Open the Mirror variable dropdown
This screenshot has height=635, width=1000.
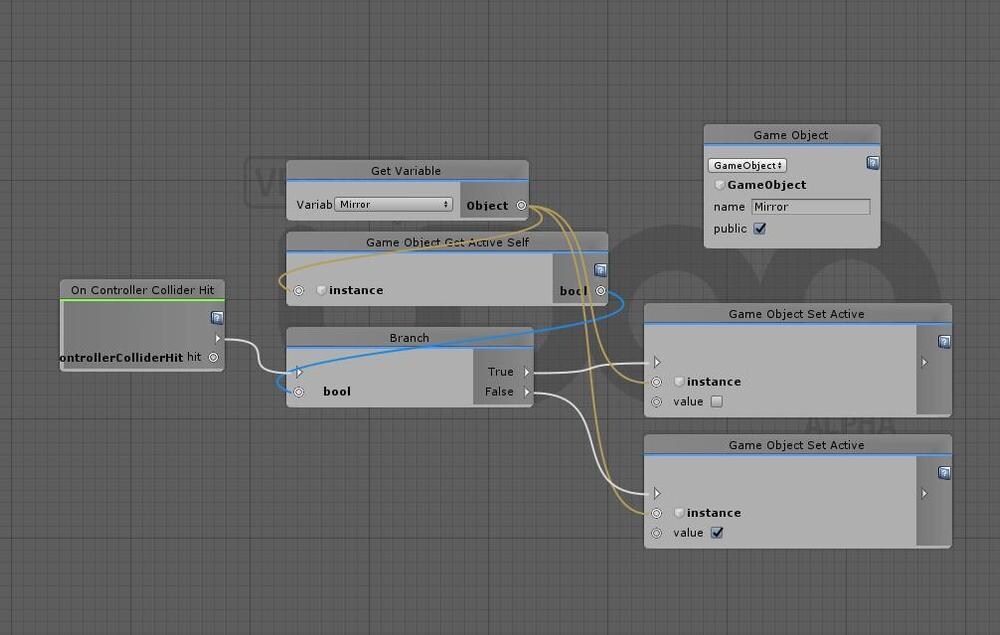pos(393,205)
